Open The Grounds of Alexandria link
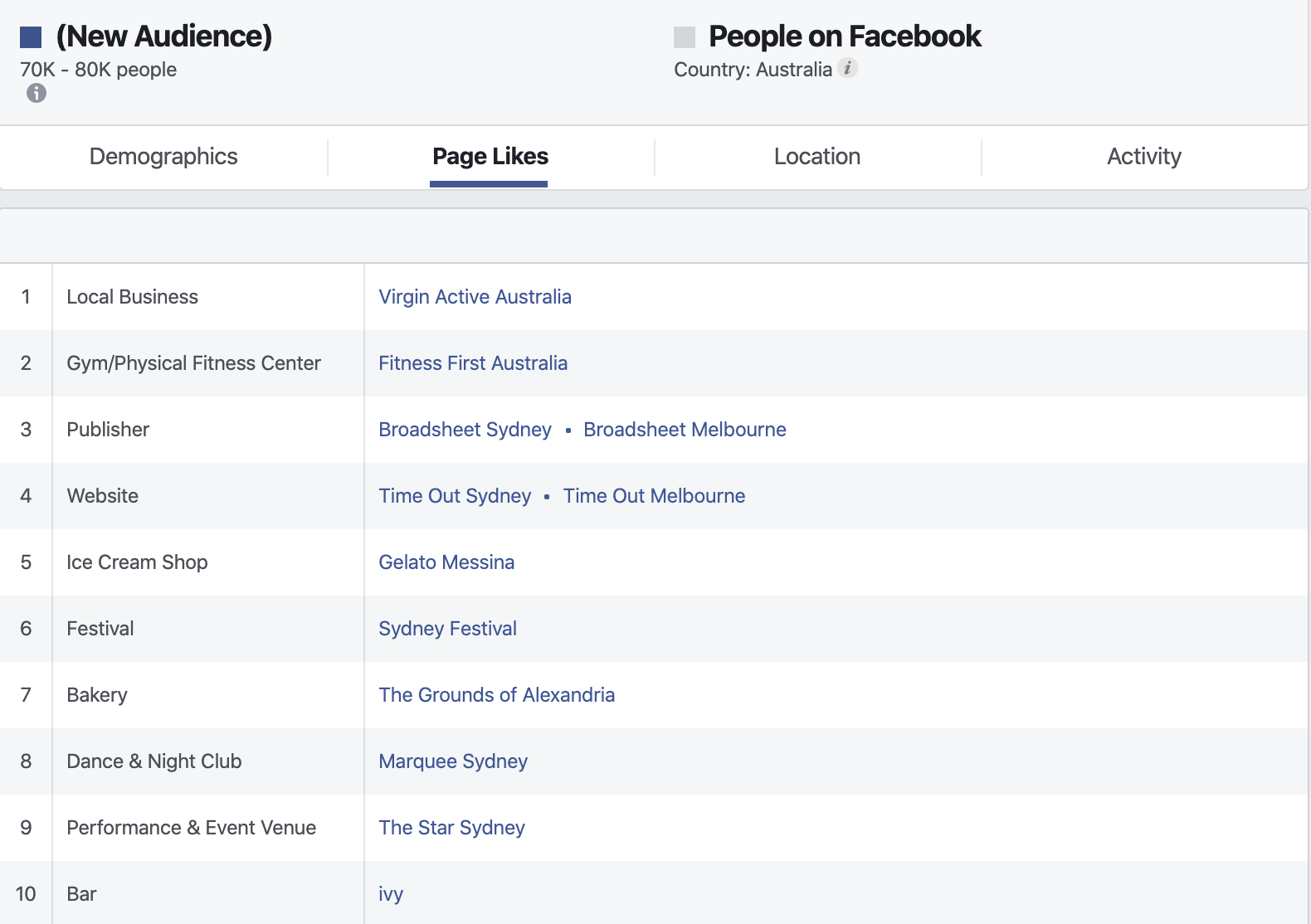The height and width of the screenshot is (924, 1311). pyautogui.click(x=496, y=695)
